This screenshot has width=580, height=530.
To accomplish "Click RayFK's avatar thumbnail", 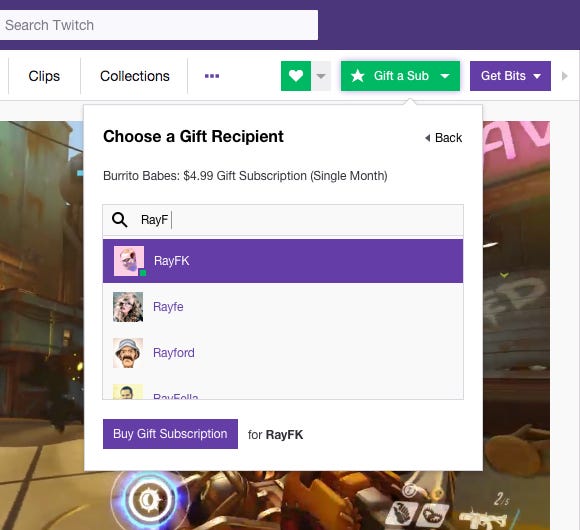I will coord(129,261).
